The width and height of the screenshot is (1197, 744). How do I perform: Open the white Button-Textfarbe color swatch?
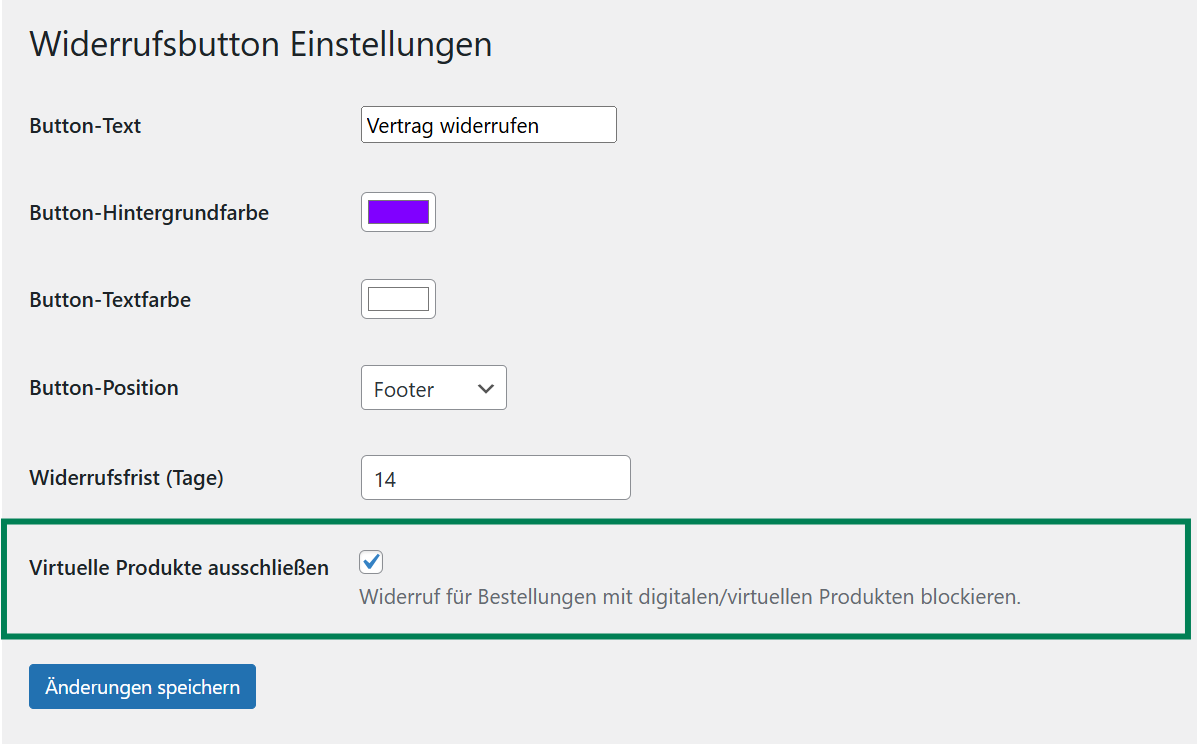click(398, 299)
